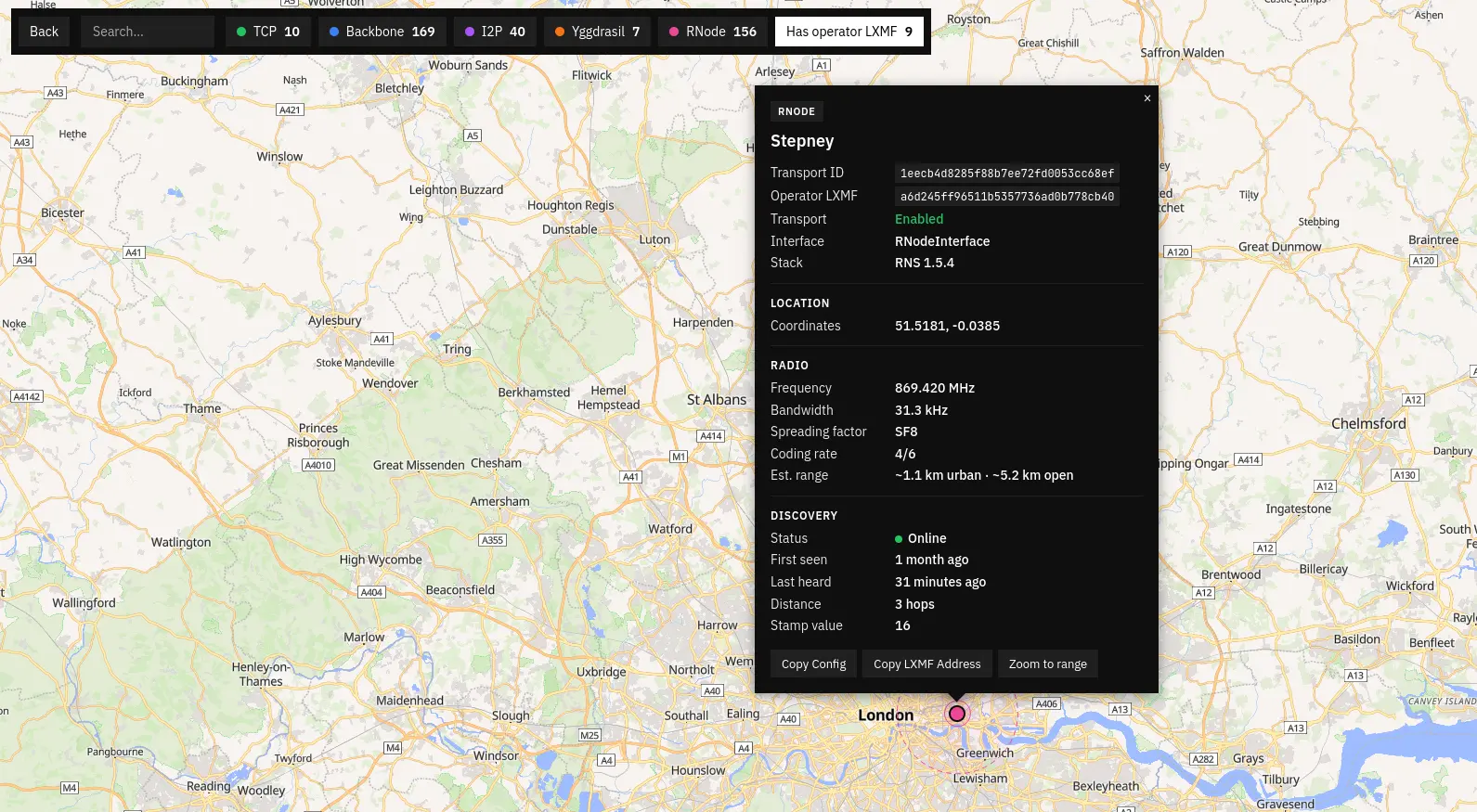This screenshot has height=812, width=1477.
Task: Click the SF8 spreading factor value
Action: [906, 432]
